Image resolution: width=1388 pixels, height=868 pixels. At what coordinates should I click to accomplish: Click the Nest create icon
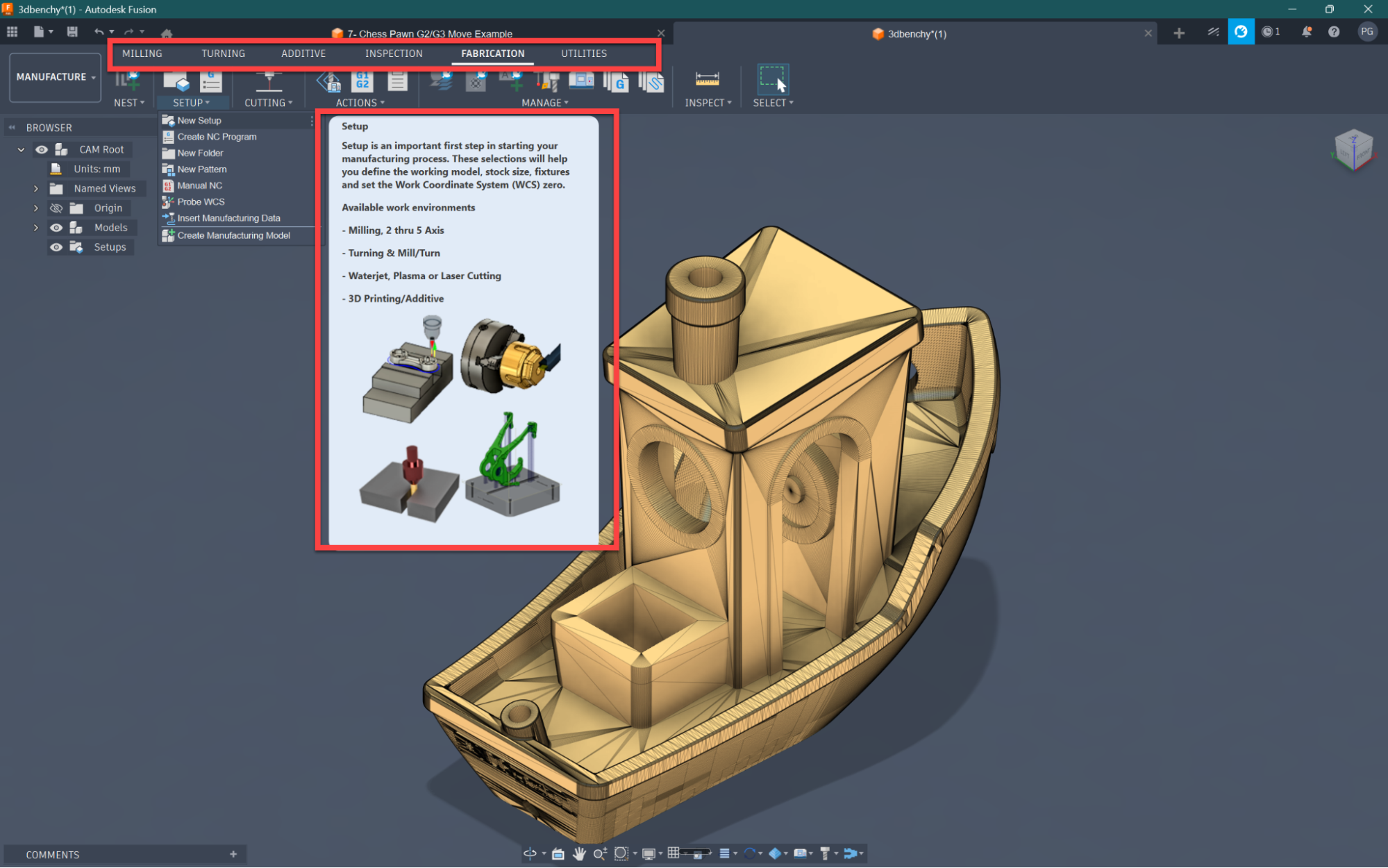coord(128,81)
